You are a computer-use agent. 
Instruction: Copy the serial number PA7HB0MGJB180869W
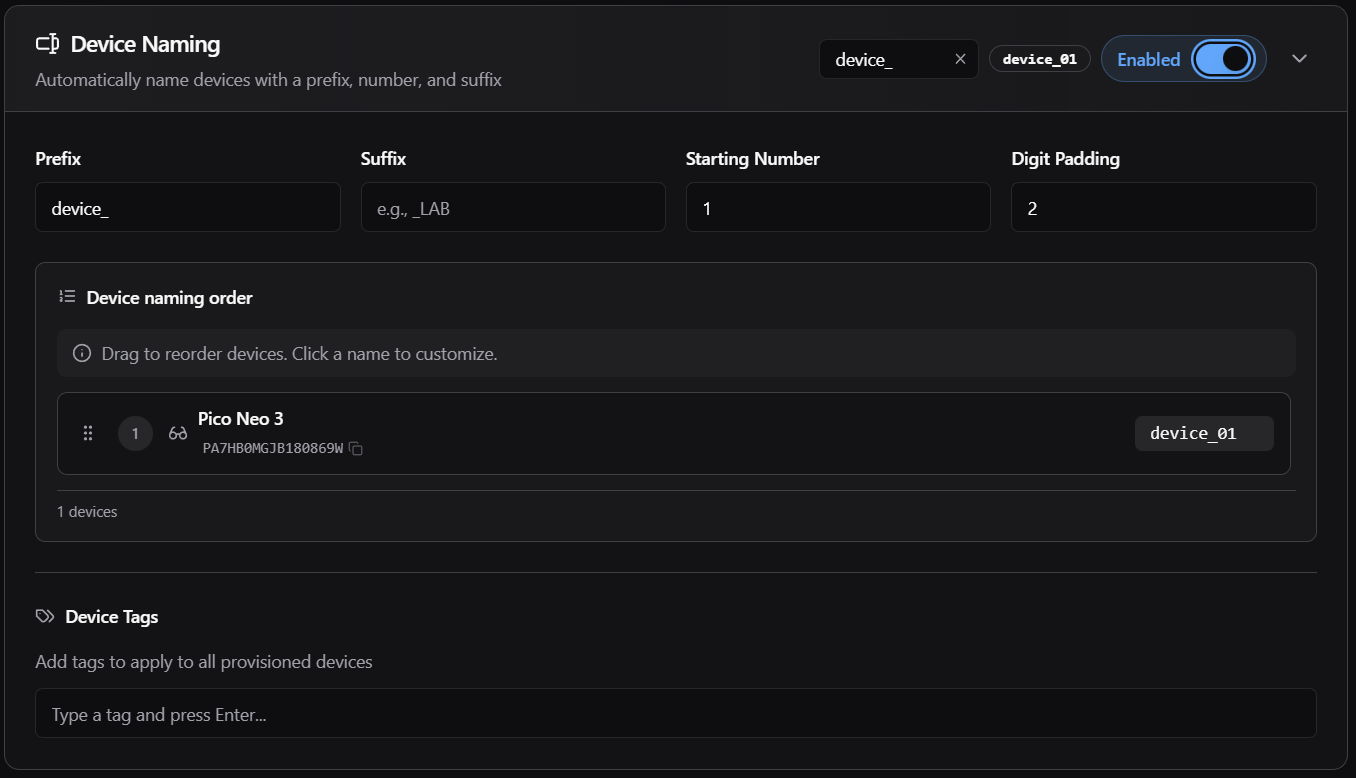356,449
